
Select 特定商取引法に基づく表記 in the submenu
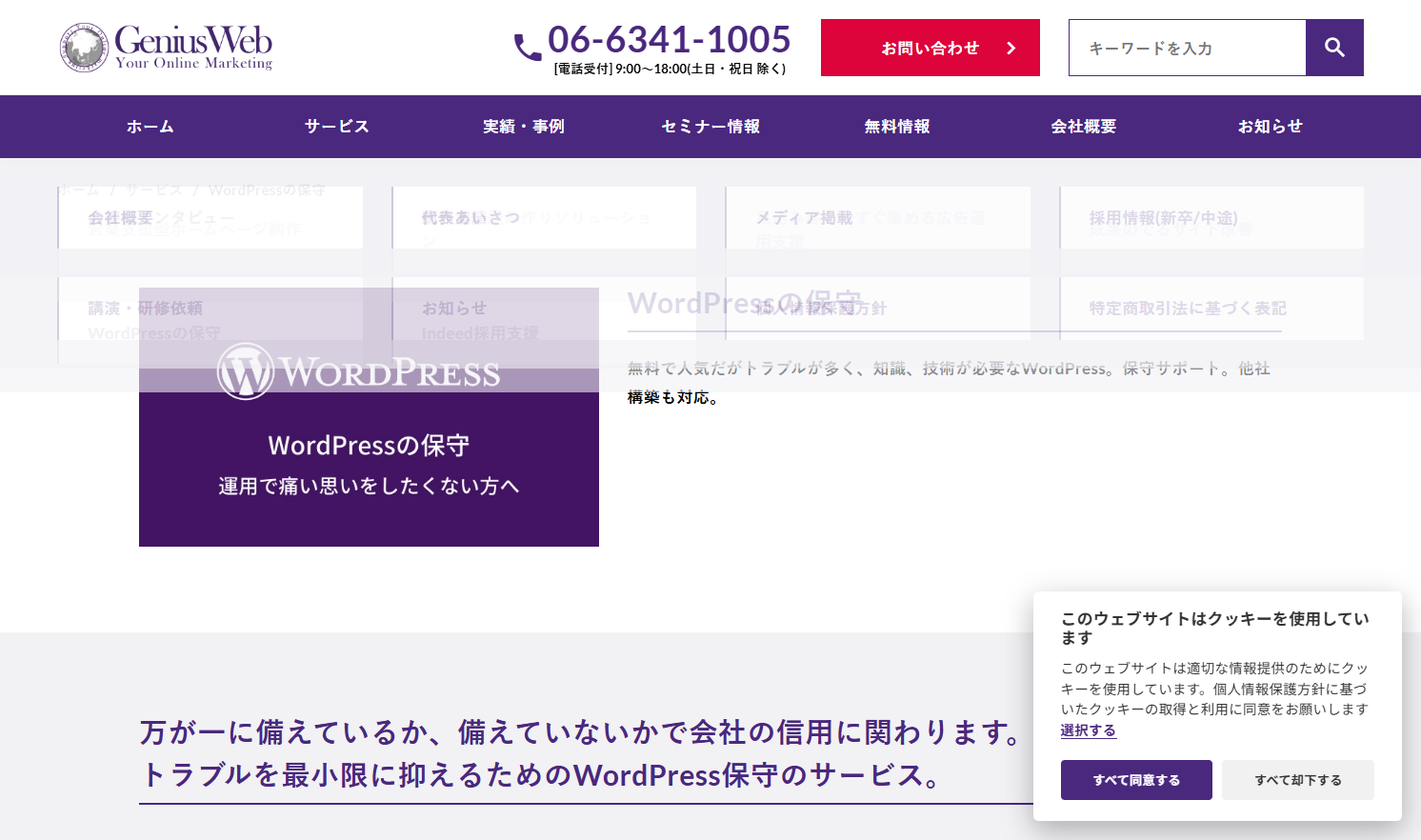[1211, 309]
